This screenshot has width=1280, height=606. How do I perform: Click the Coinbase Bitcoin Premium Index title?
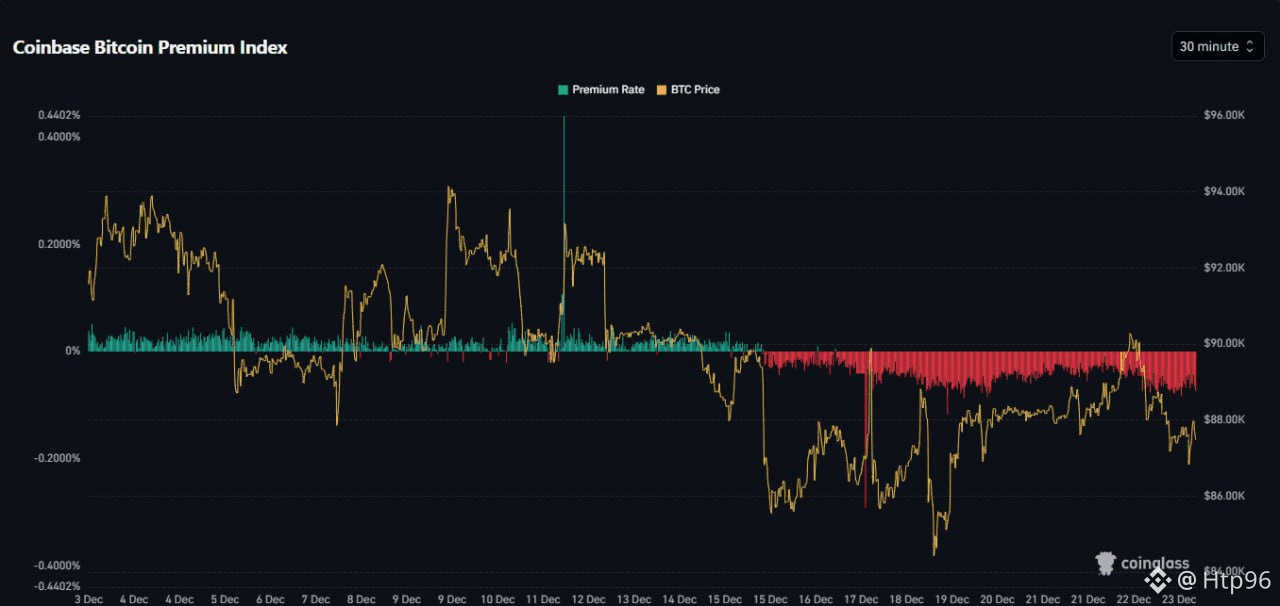pyautogui.click(x=150, y=47)
